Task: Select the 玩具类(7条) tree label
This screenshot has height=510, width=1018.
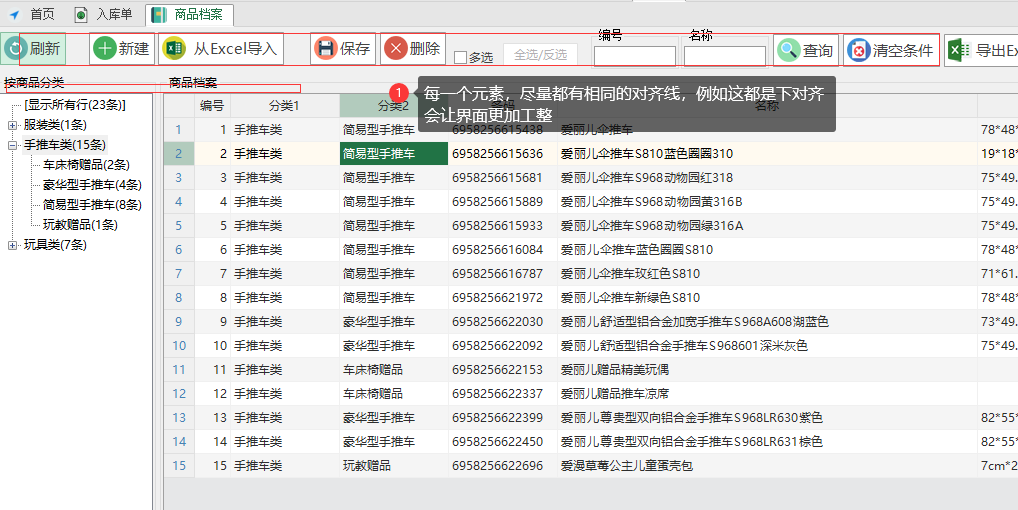Action: (55, 245)
